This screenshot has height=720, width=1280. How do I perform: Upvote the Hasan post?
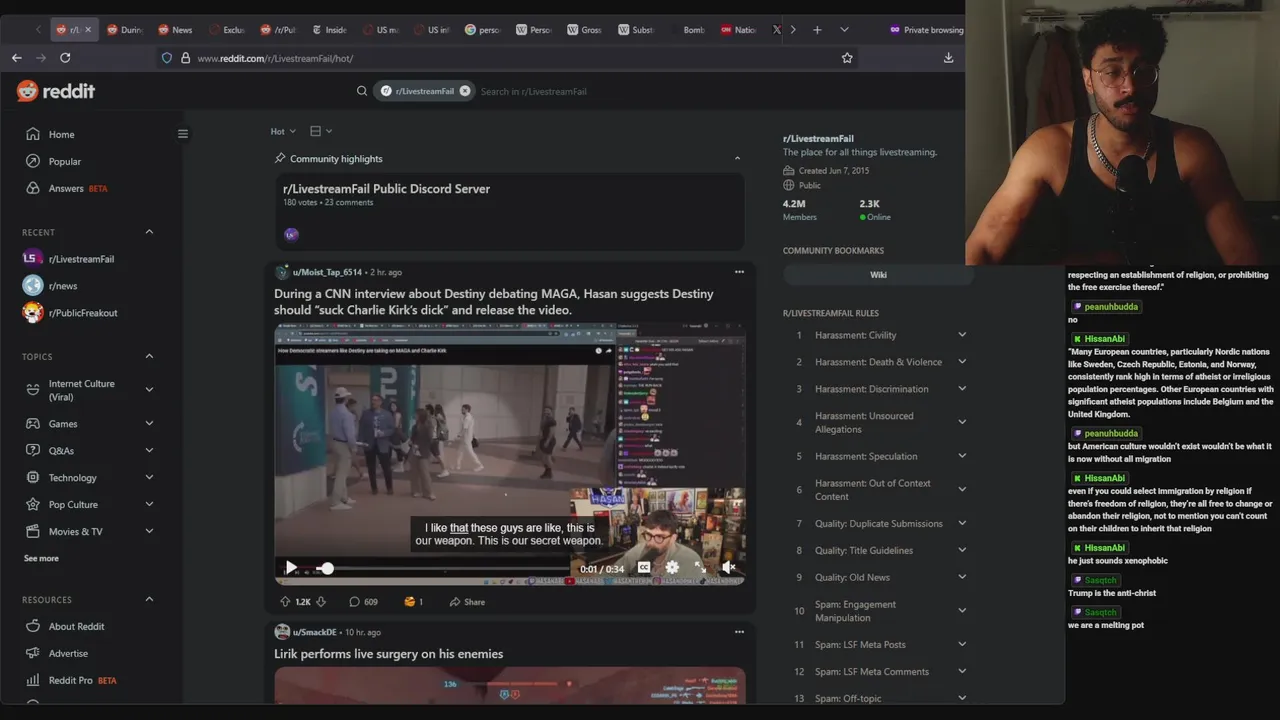tap(285, 602)
